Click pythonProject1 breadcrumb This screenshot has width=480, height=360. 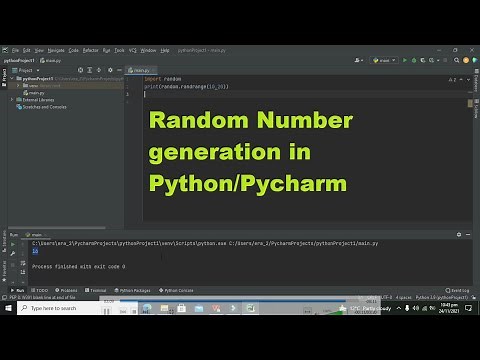tap(19, 60)
